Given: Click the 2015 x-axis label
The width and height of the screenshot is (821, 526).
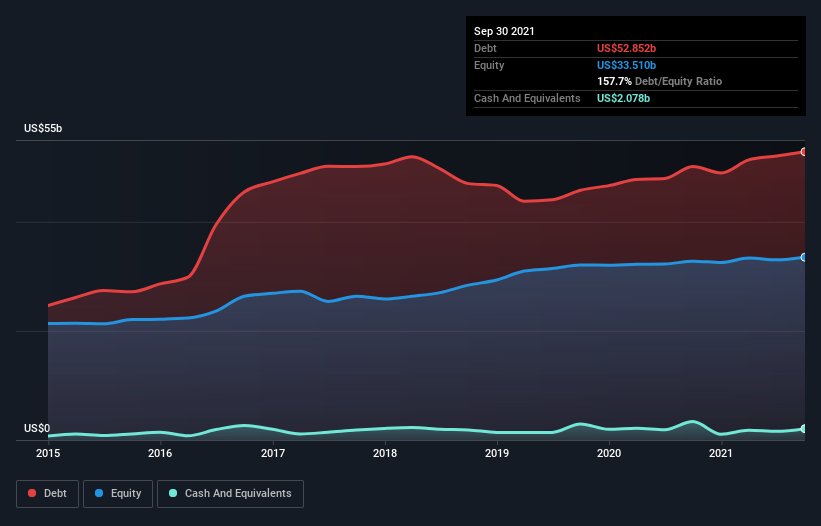Looking at the screenshot, I should 48,453.
